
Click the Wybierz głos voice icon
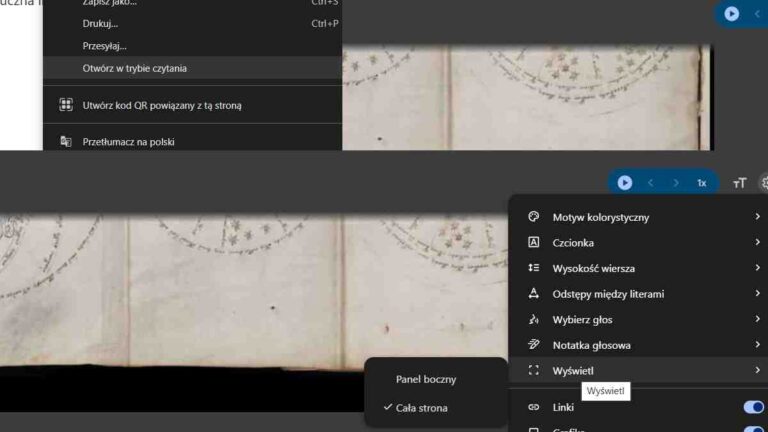click(534, 320)
